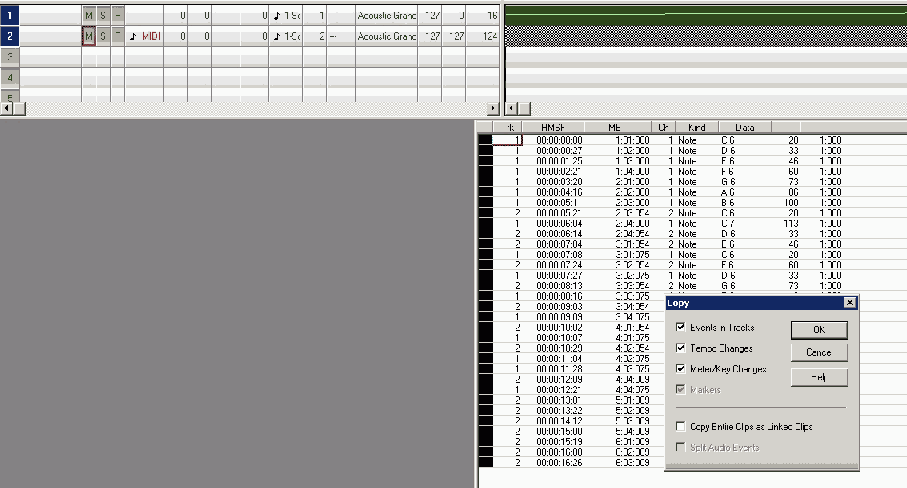Click the Kind column header
The height and width of the screenshot is (488, 907).
click(698, 128)
